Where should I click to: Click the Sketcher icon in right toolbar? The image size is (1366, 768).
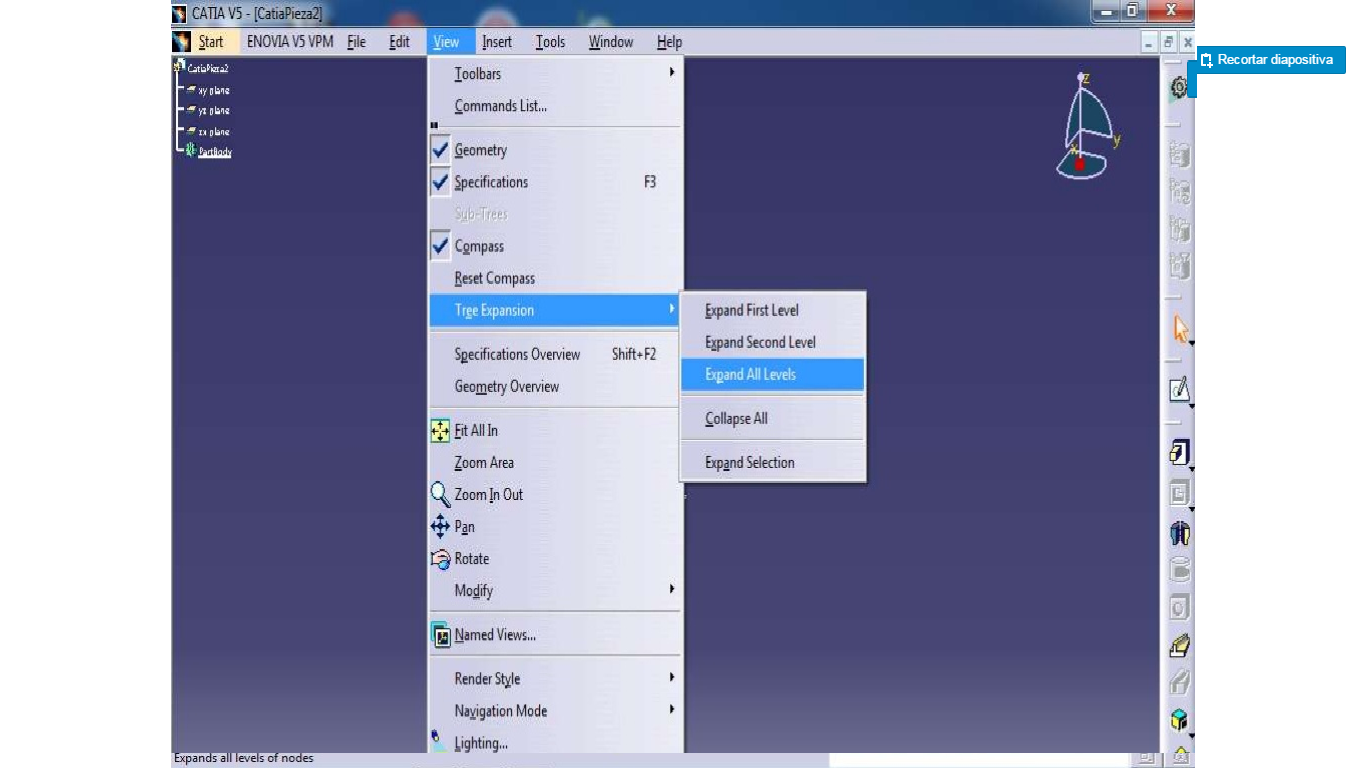1180,390
